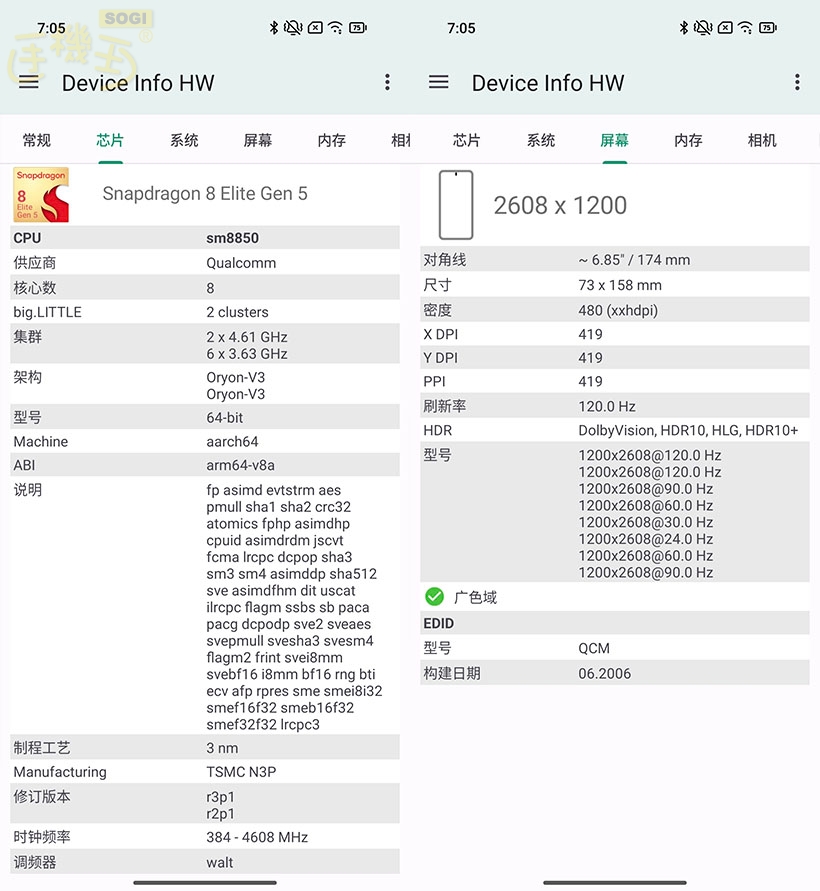This screenshot has width=820, height=891.
Task: Tap the green check icon next to 广色域
Action: coord(434,596)
